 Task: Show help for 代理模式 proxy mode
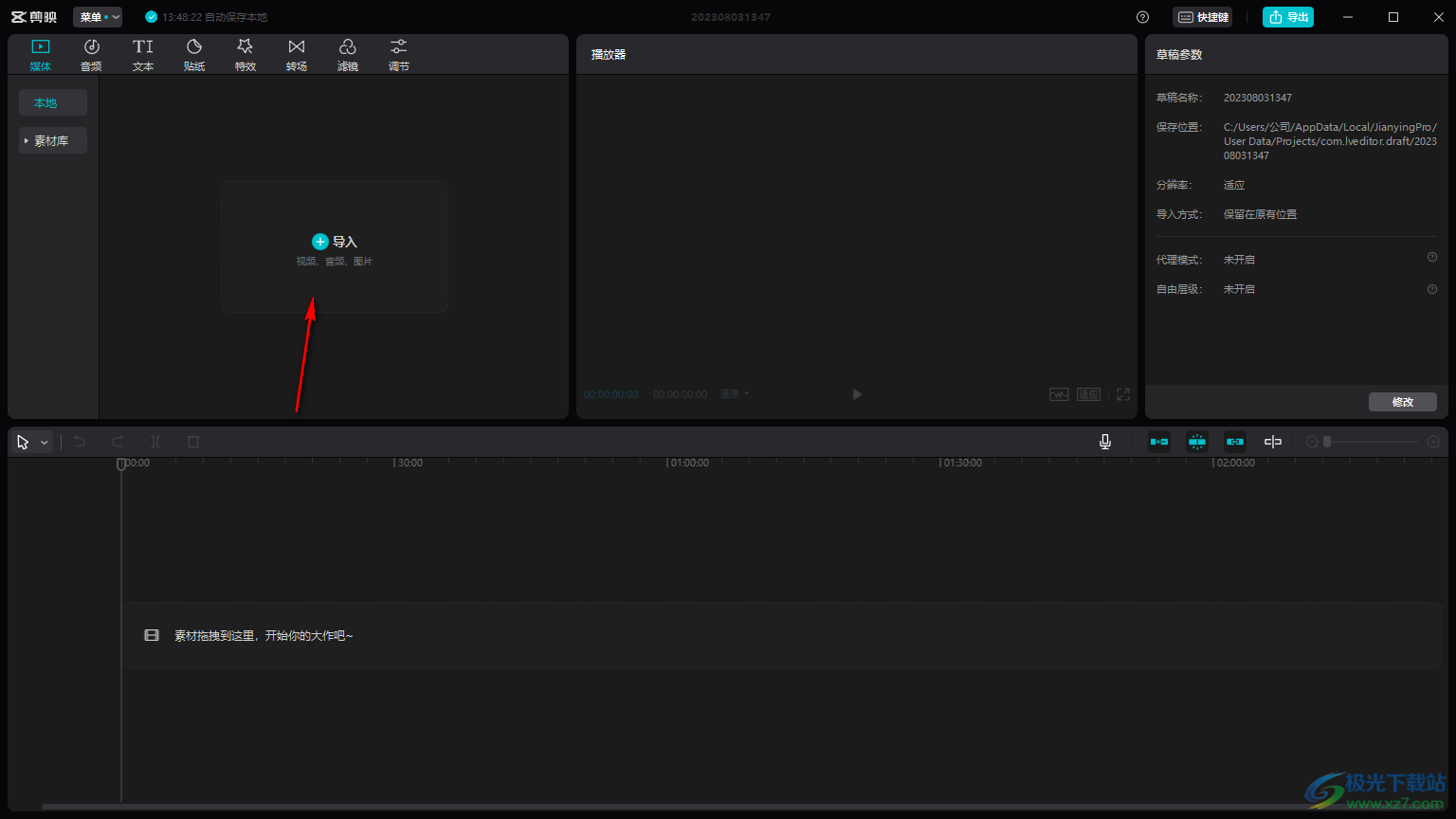(1431, 257)
